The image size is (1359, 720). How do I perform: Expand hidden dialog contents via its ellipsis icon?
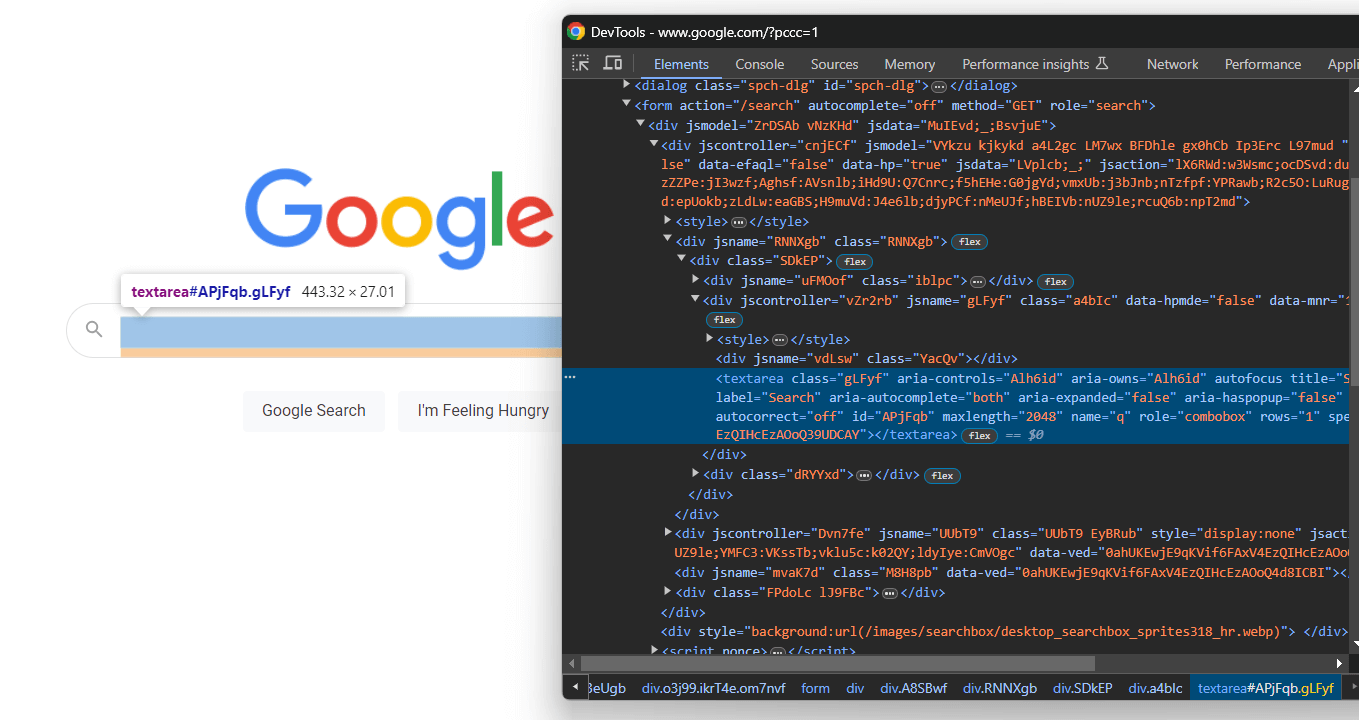(x=939, y=85)
